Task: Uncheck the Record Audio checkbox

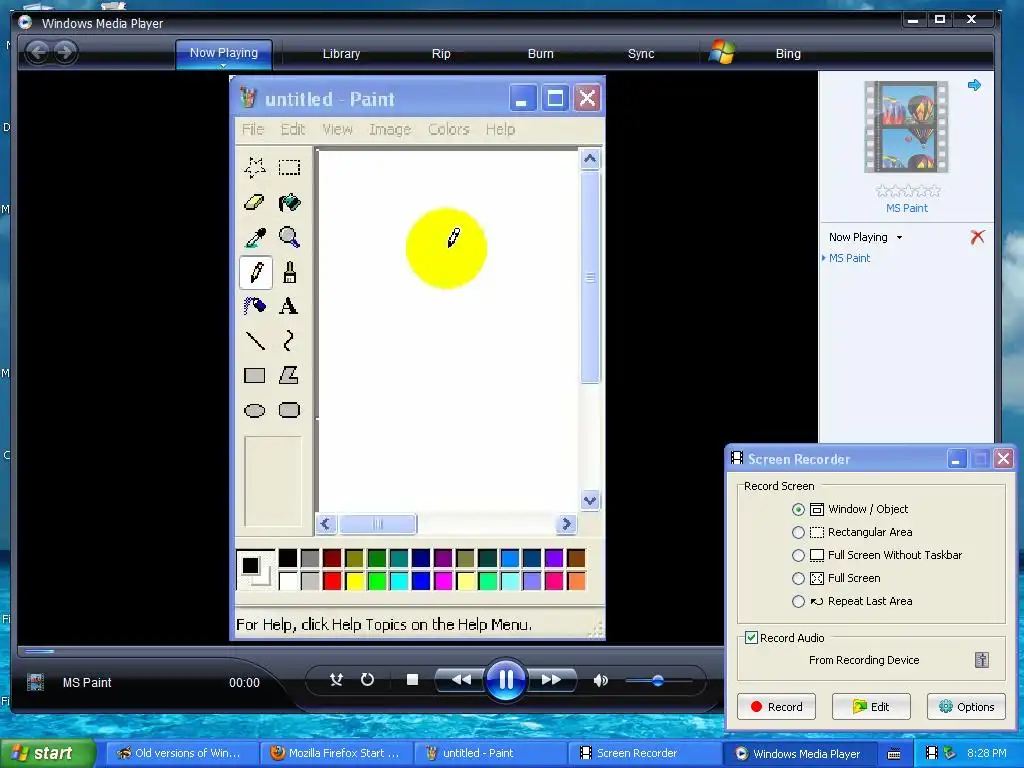Action: (752, 637)
